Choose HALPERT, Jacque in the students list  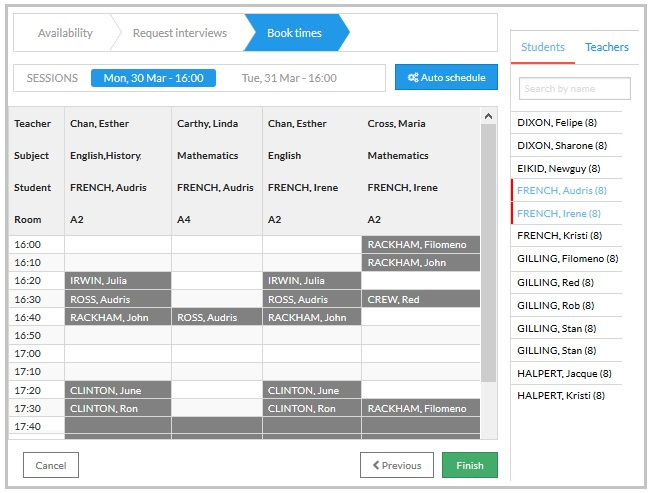566,373
